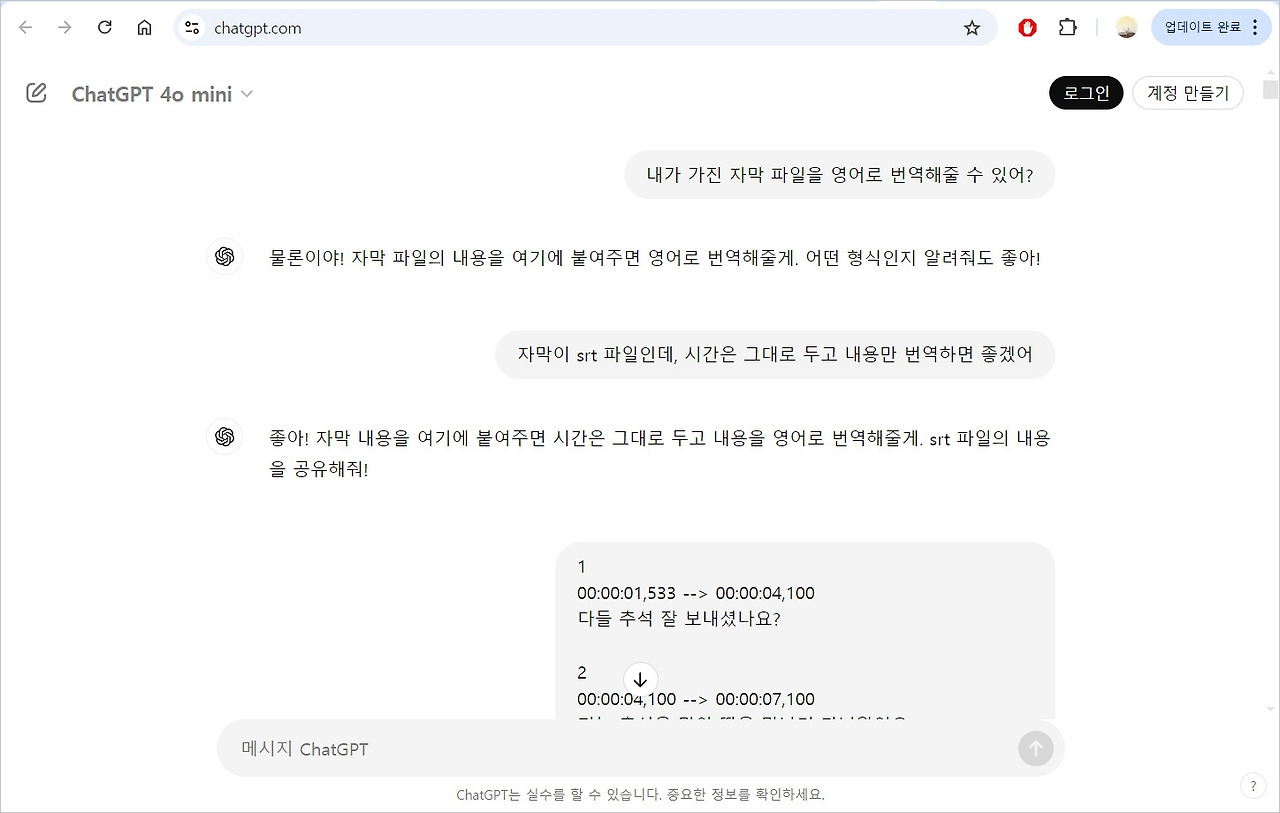Select the message asking to translate subtitles
Image resolution: width=1280 pixels, height=813 pixels.
(840, 175)
